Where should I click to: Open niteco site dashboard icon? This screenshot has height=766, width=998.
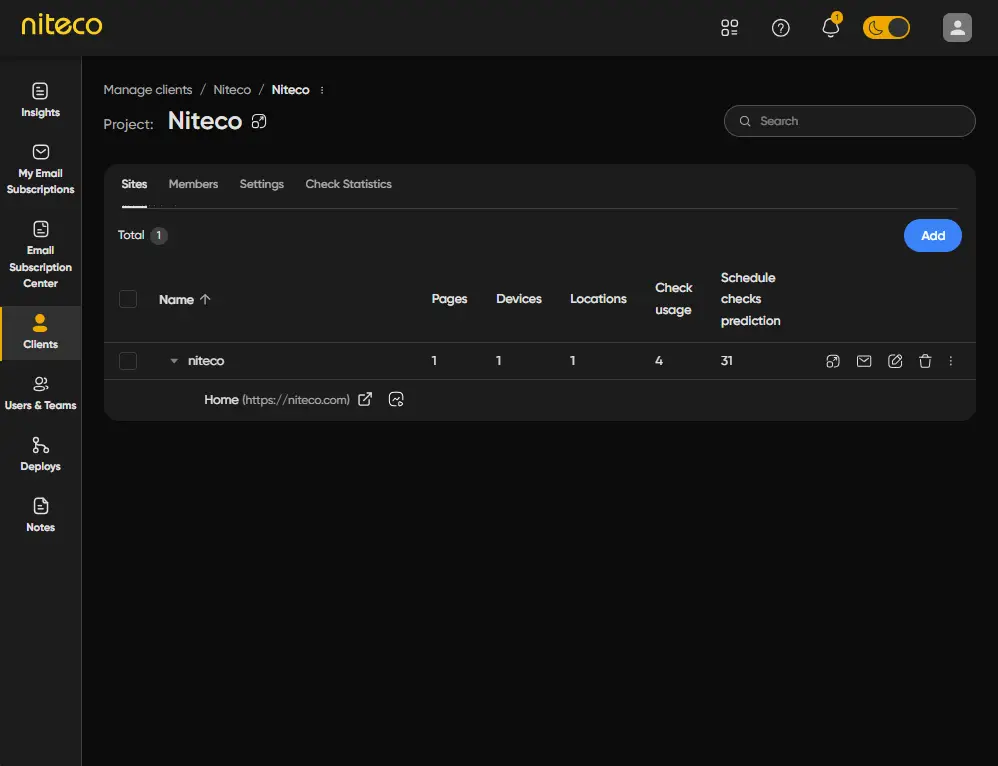coord(833,361)
